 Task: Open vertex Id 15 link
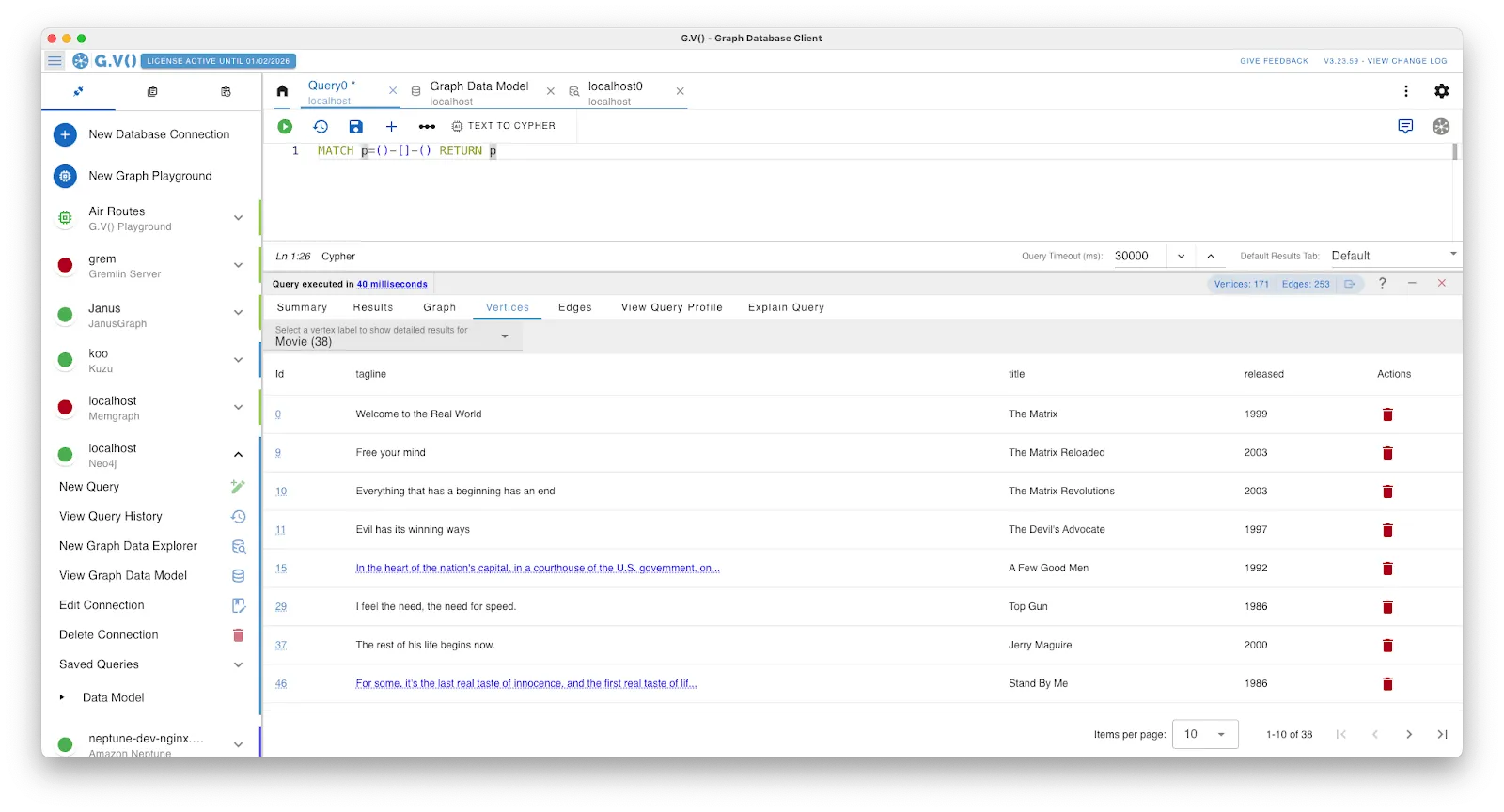tap(281, 569)
